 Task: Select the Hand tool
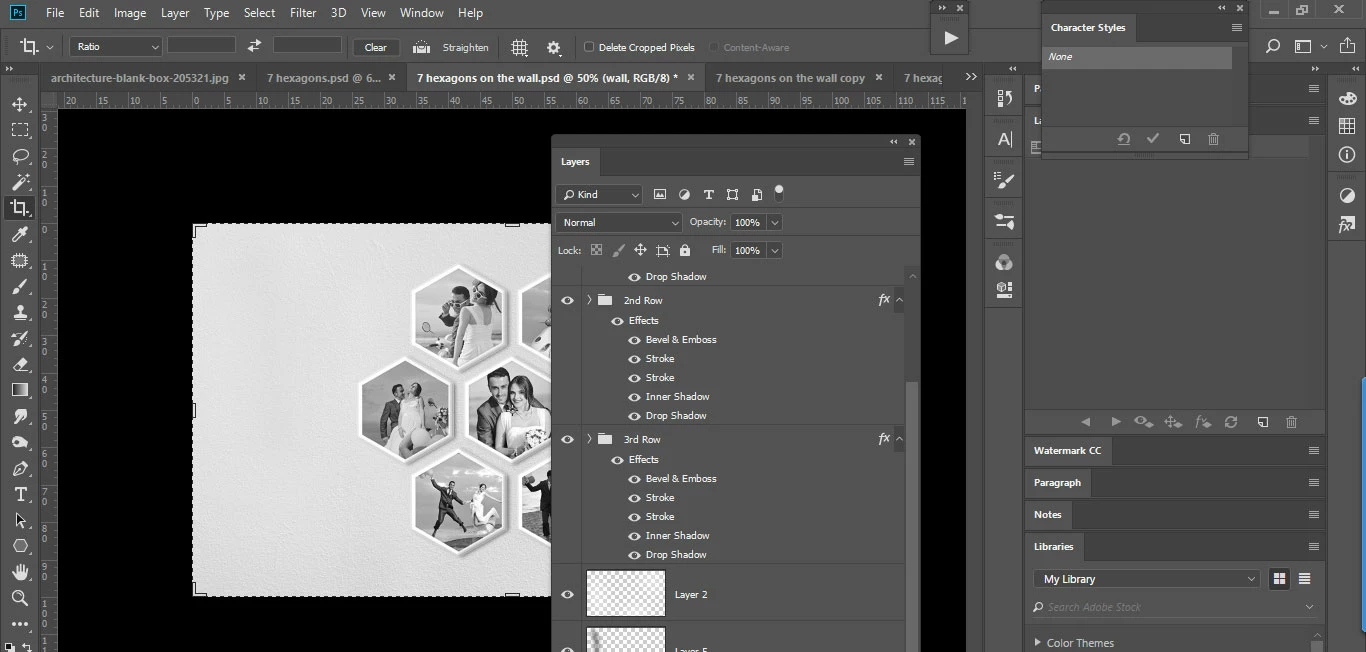point(20,572)
